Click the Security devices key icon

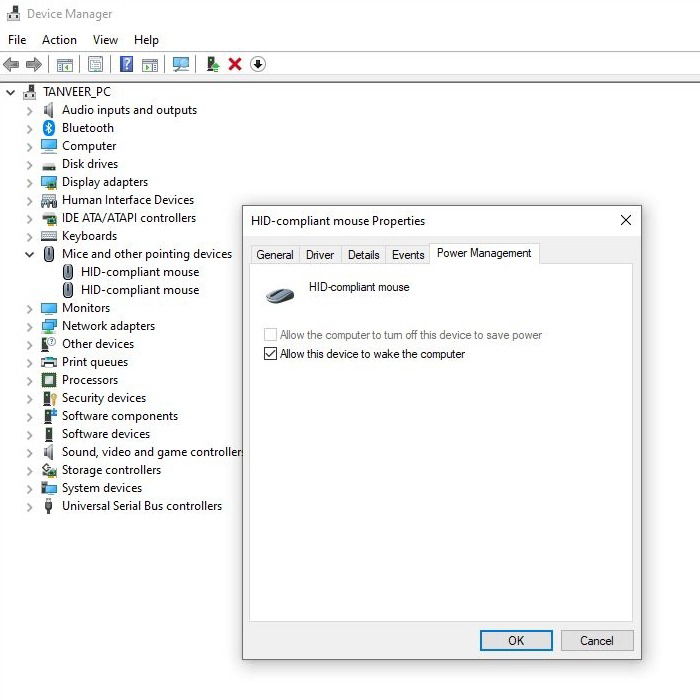(50, 398)
